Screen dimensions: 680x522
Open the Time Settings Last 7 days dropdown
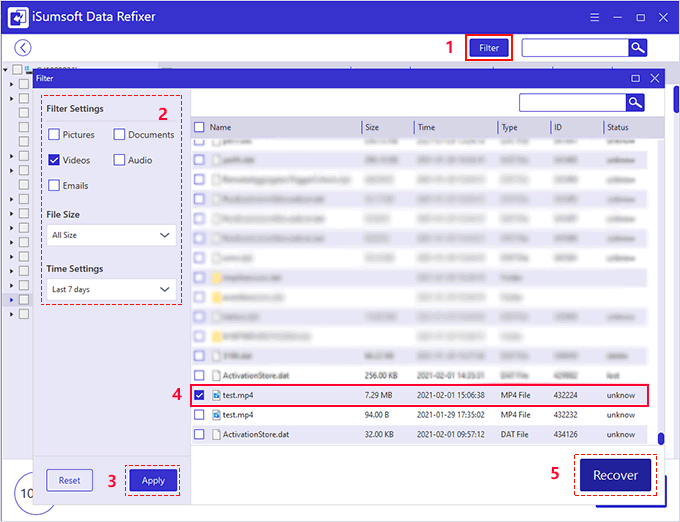coord(111,290)
